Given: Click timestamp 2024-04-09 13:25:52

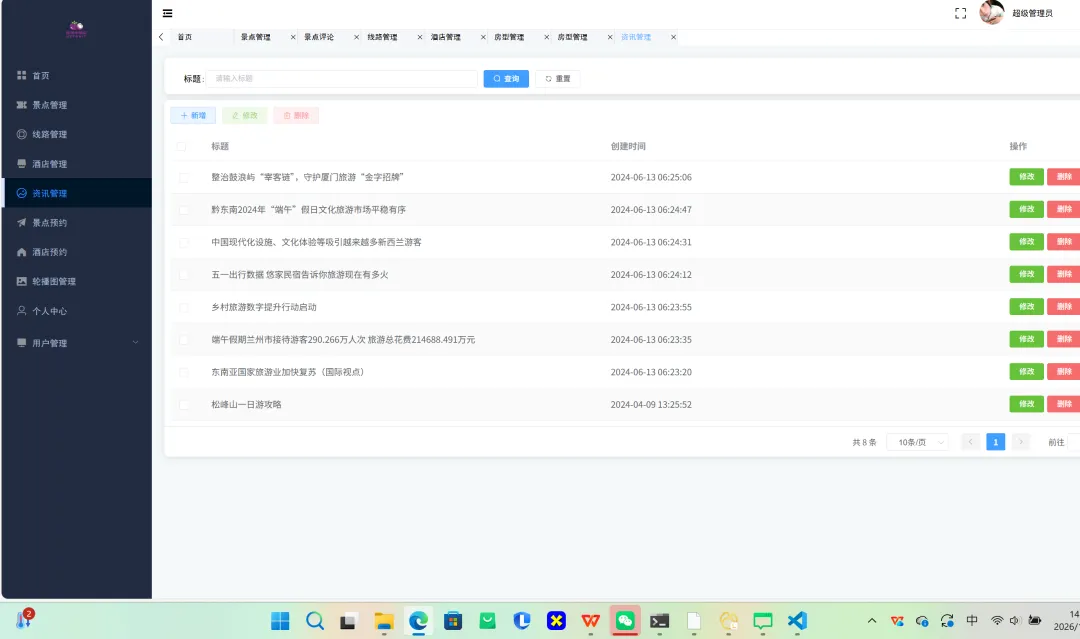Looking at the screenshot, I should [651, 405].
